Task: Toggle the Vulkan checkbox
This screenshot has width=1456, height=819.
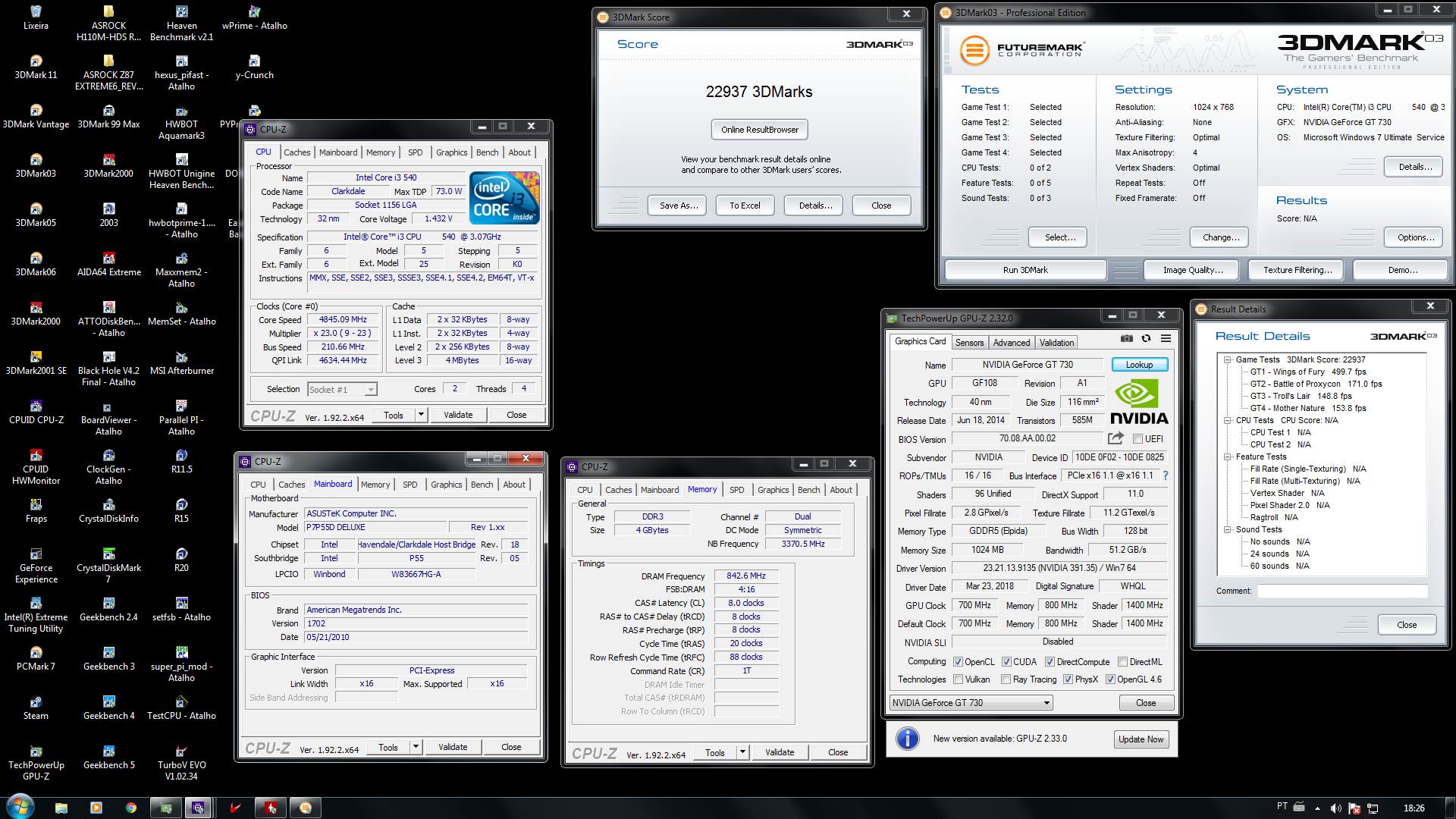Action: (958, 679)
